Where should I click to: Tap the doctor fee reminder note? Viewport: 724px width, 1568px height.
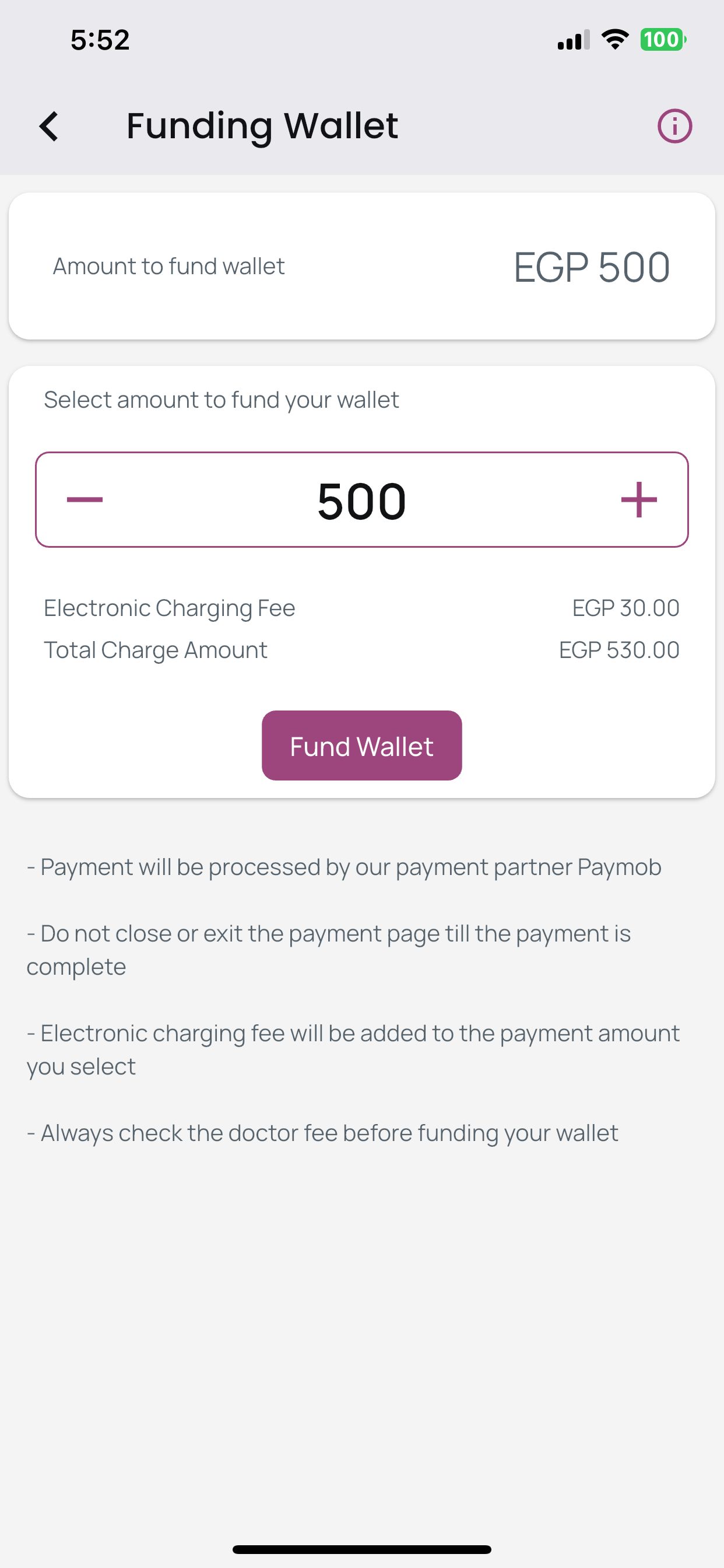coord(322,1133)
